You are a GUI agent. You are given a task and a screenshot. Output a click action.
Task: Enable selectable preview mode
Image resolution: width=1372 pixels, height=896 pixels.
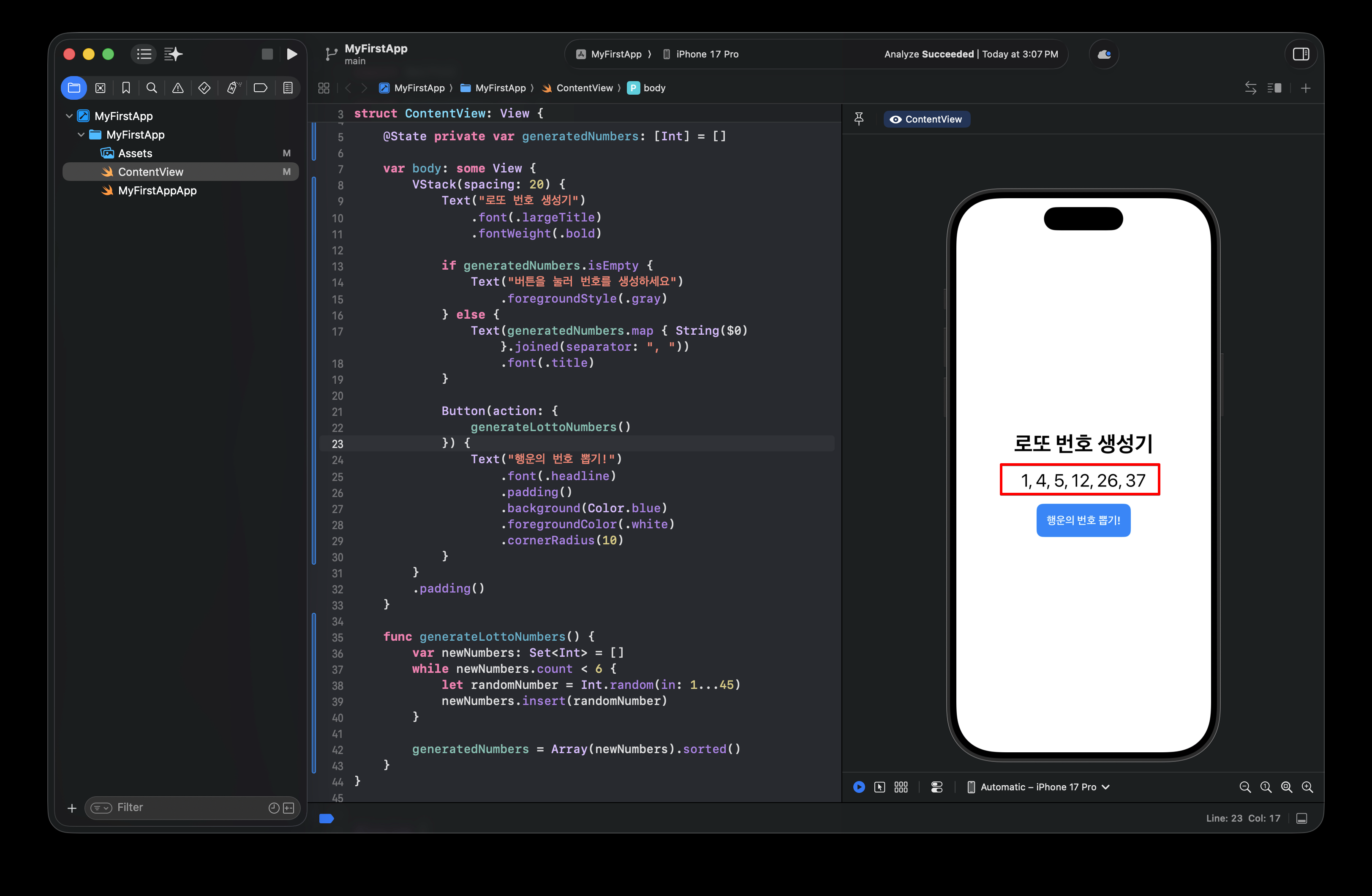(879, 787)
